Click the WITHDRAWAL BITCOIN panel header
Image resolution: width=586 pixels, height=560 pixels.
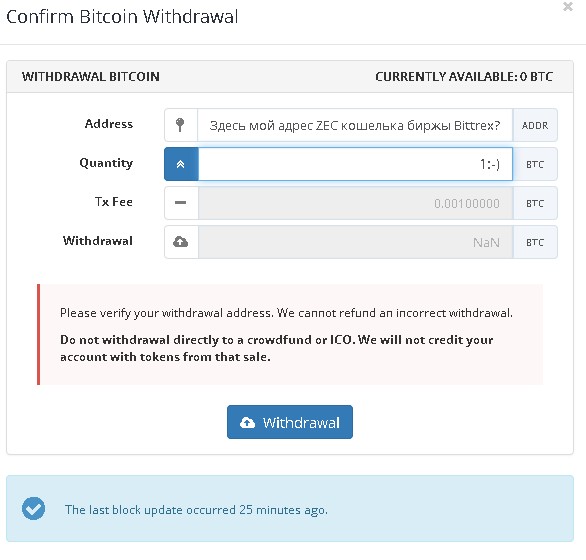pyautogui.click(x=290, y=77)
